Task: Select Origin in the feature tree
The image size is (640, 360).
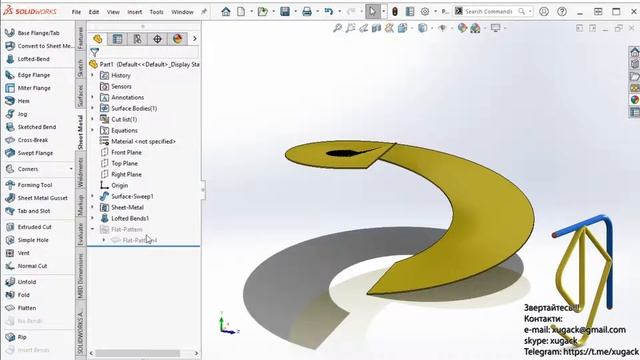Action: tap(114, 186)
